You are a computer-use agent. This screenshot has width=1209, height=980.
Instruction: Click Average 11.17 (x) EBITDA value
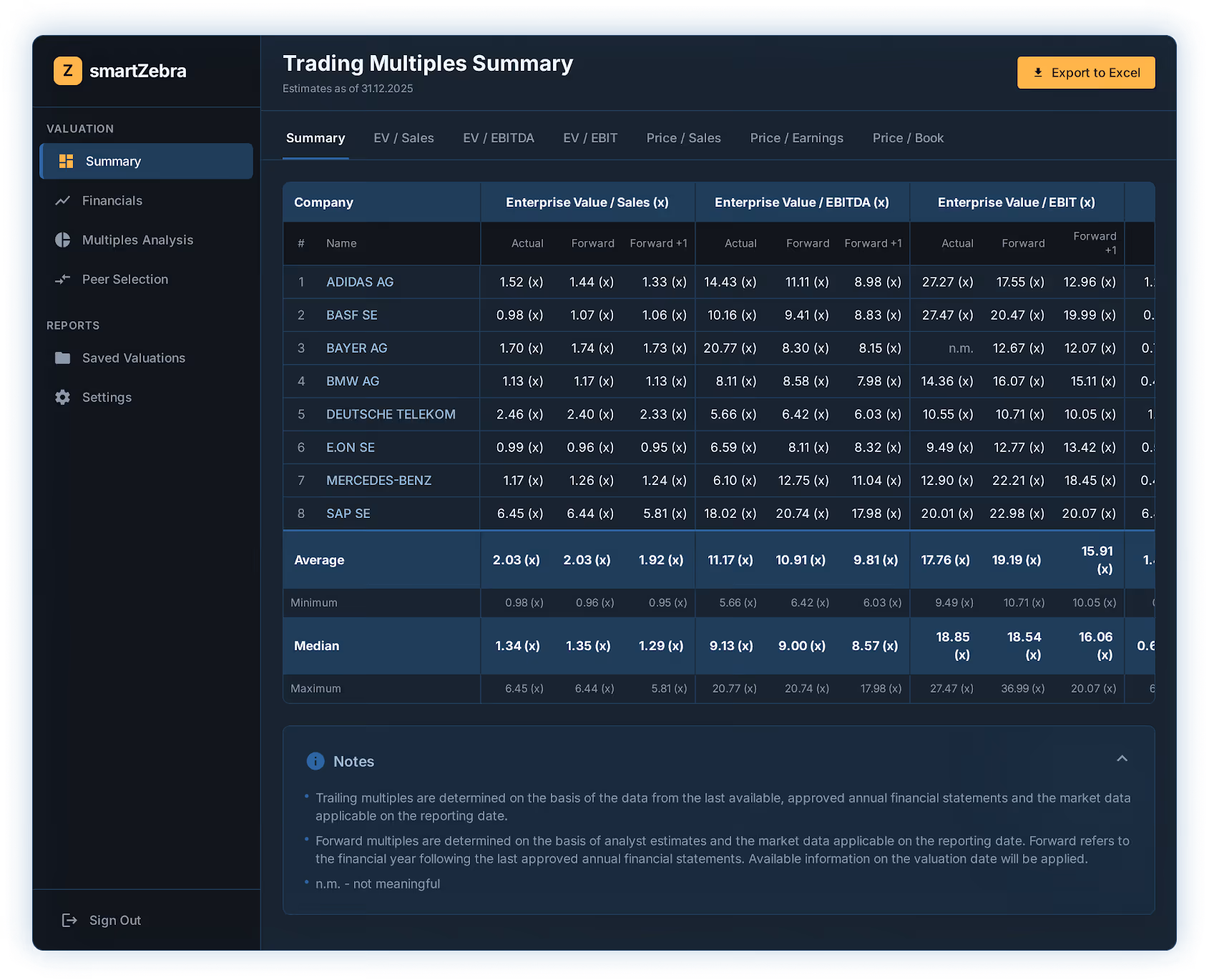pyautogui.click(x=730, y=560)
